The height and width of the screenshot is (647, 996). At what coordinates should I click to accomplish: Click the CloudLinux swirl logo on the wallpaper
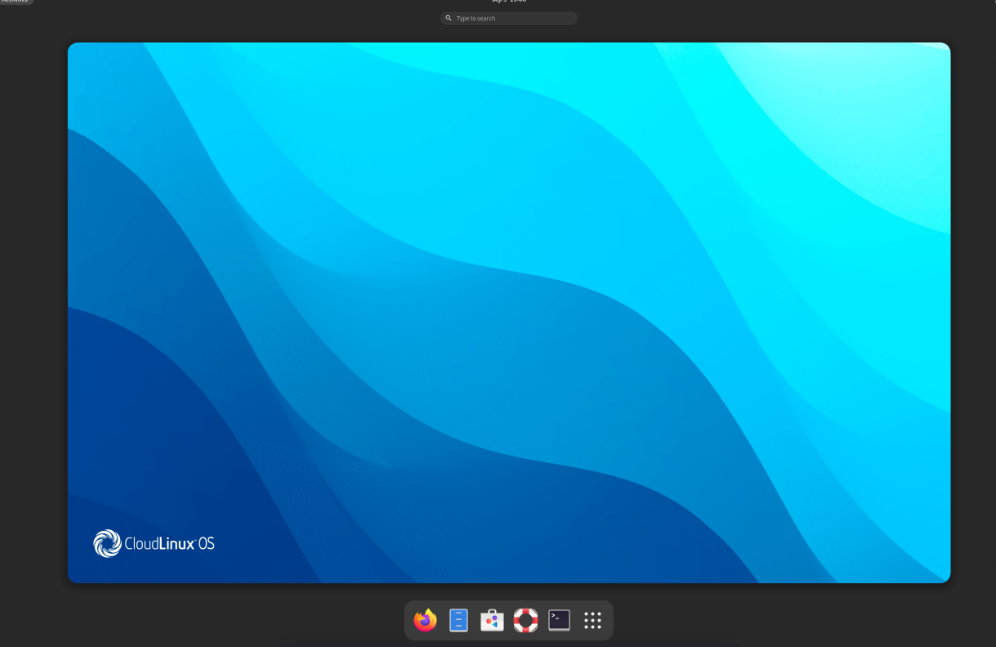(106, 543)
